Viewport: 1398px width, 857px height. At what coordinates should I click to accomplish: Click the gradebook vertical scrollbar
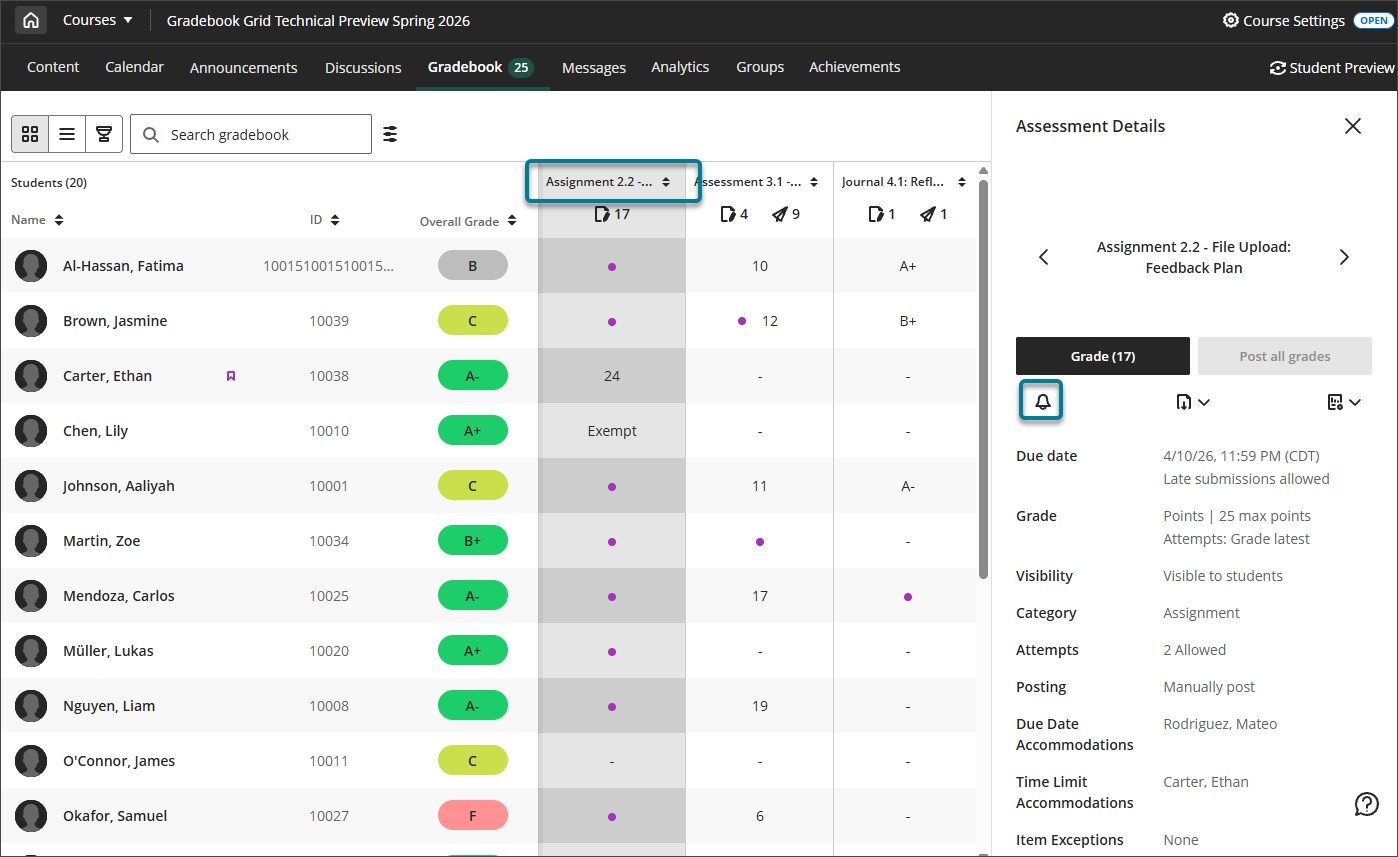[983, 380]
